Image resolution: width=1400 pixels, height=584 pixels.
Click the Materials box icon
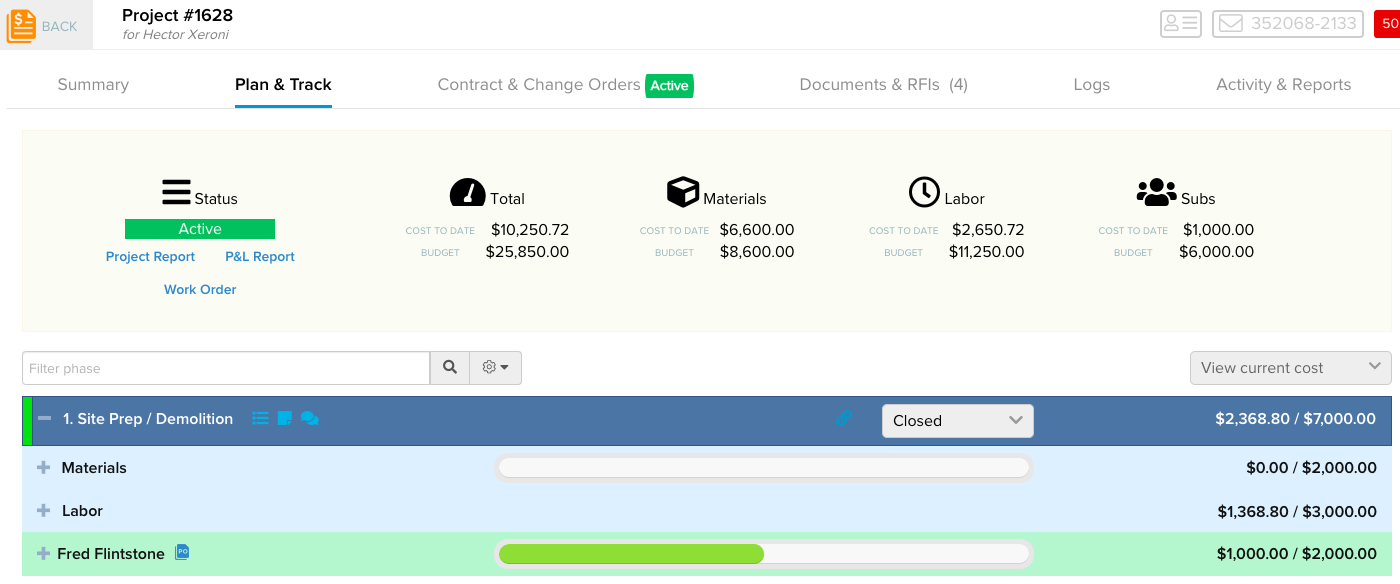point(683,192)
